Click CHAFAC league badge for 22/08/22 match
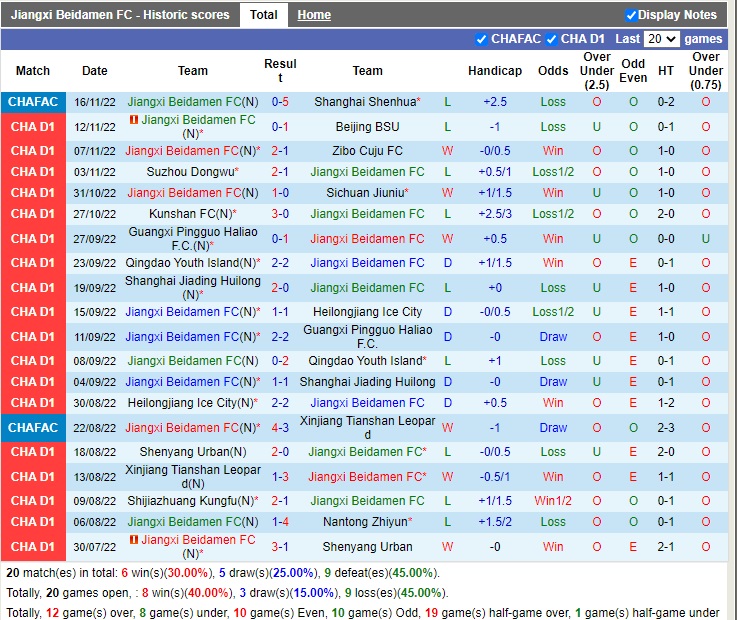The height and width of the screenshot is (620, 737). (x=33, y=427)
